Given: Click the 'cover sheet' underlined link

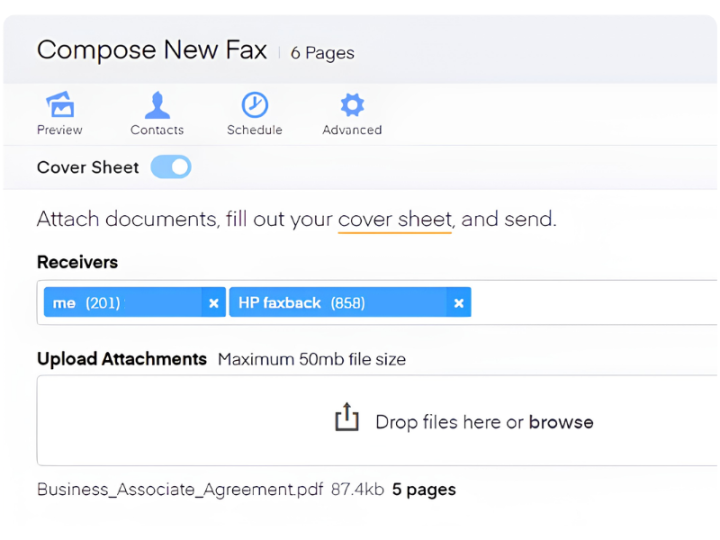Looking at the screenshot, I should [x=395, y=219].
